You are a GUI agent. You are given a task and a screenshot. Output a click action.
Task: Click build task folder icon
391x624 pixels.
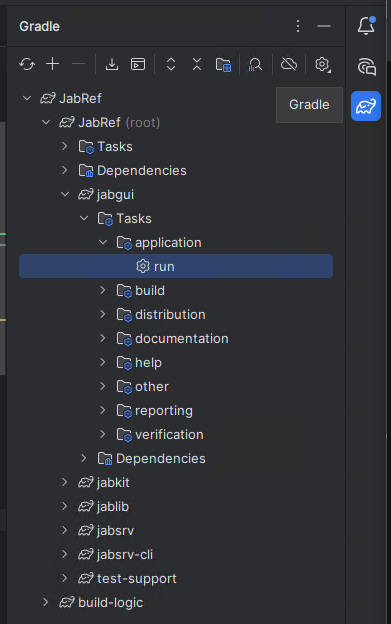pos(124,291)
